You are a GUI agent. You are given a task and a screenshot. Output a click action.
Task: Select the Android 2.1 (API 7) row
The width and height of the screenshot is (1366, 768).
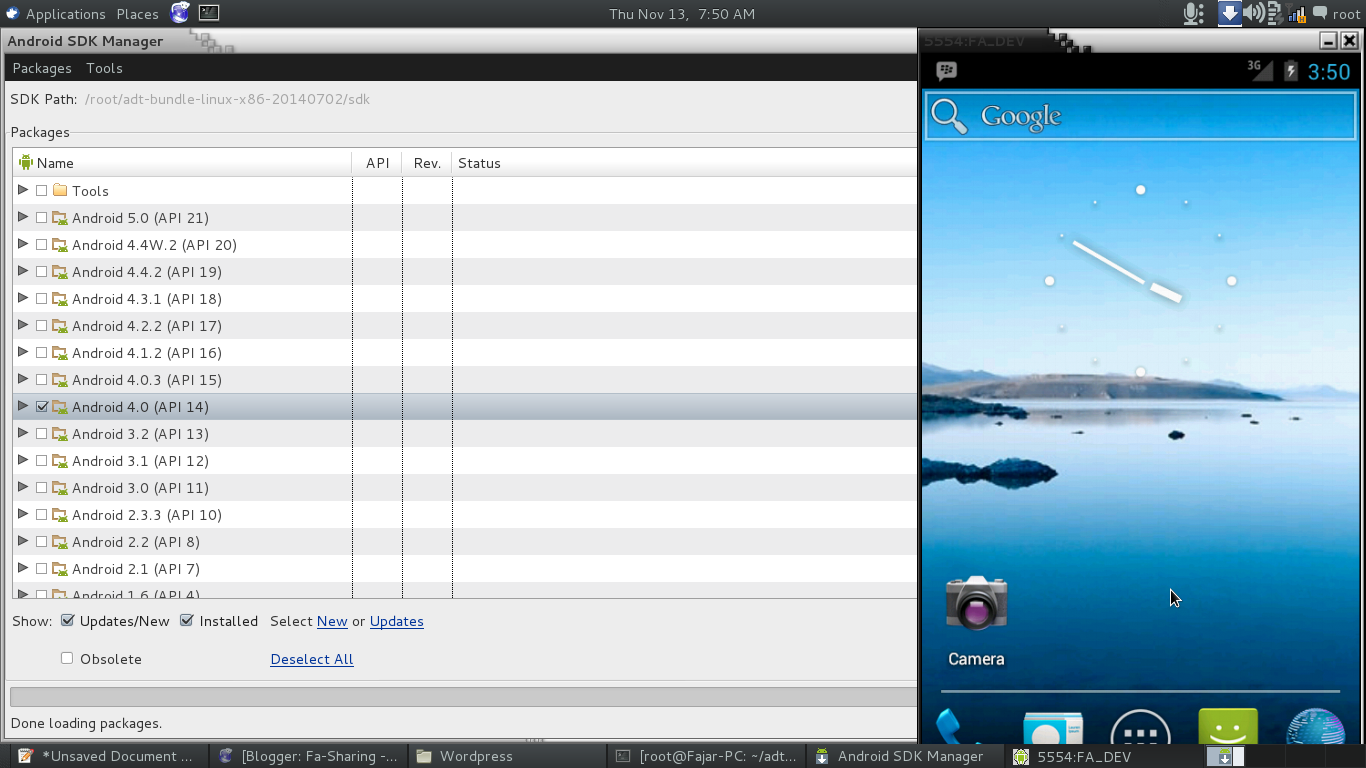click(x=465, y=568)
